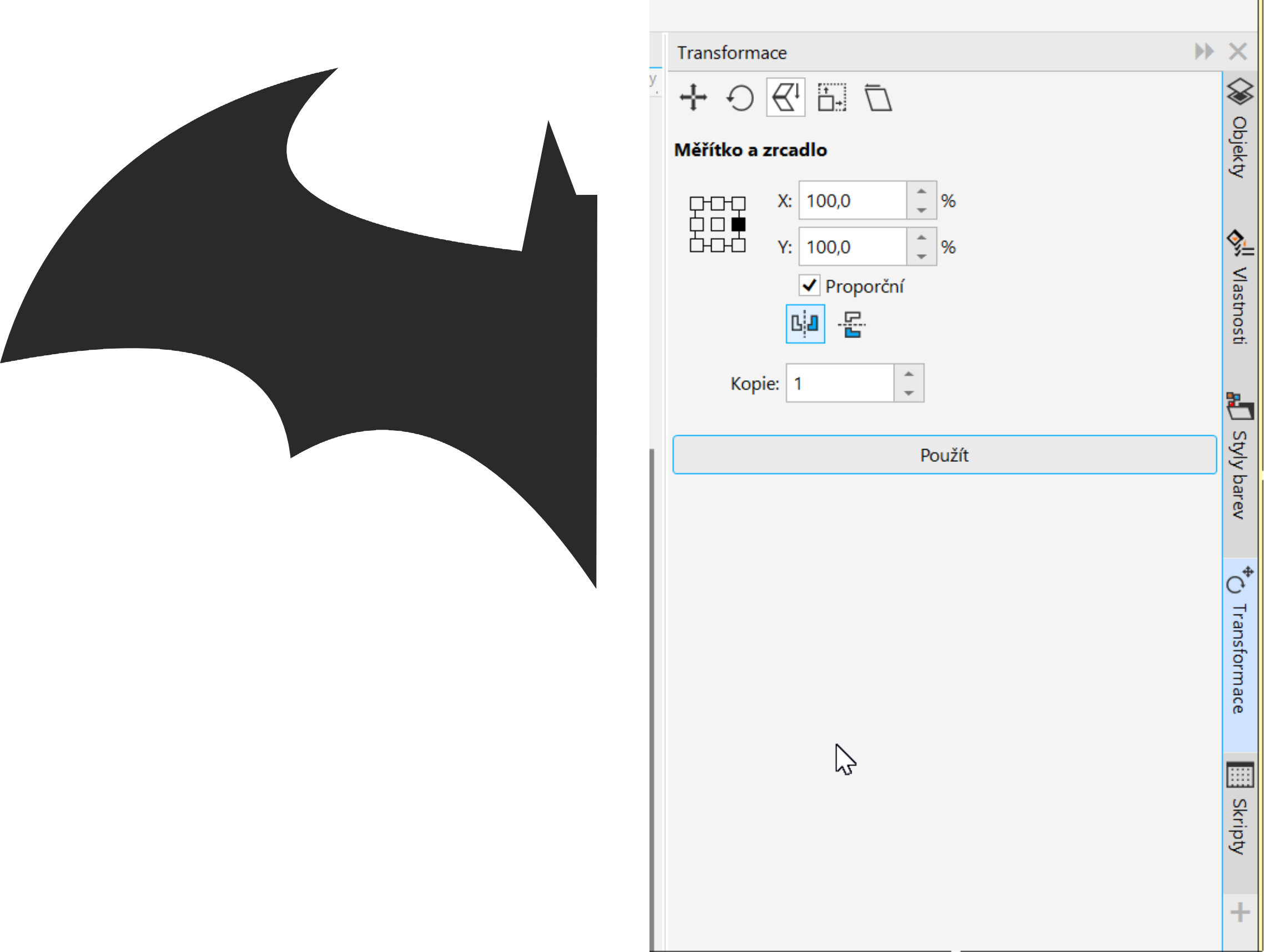Click the Použít button
This screenshot has width=1264, height=952.
pyautogui.click(x=944, y=455)
